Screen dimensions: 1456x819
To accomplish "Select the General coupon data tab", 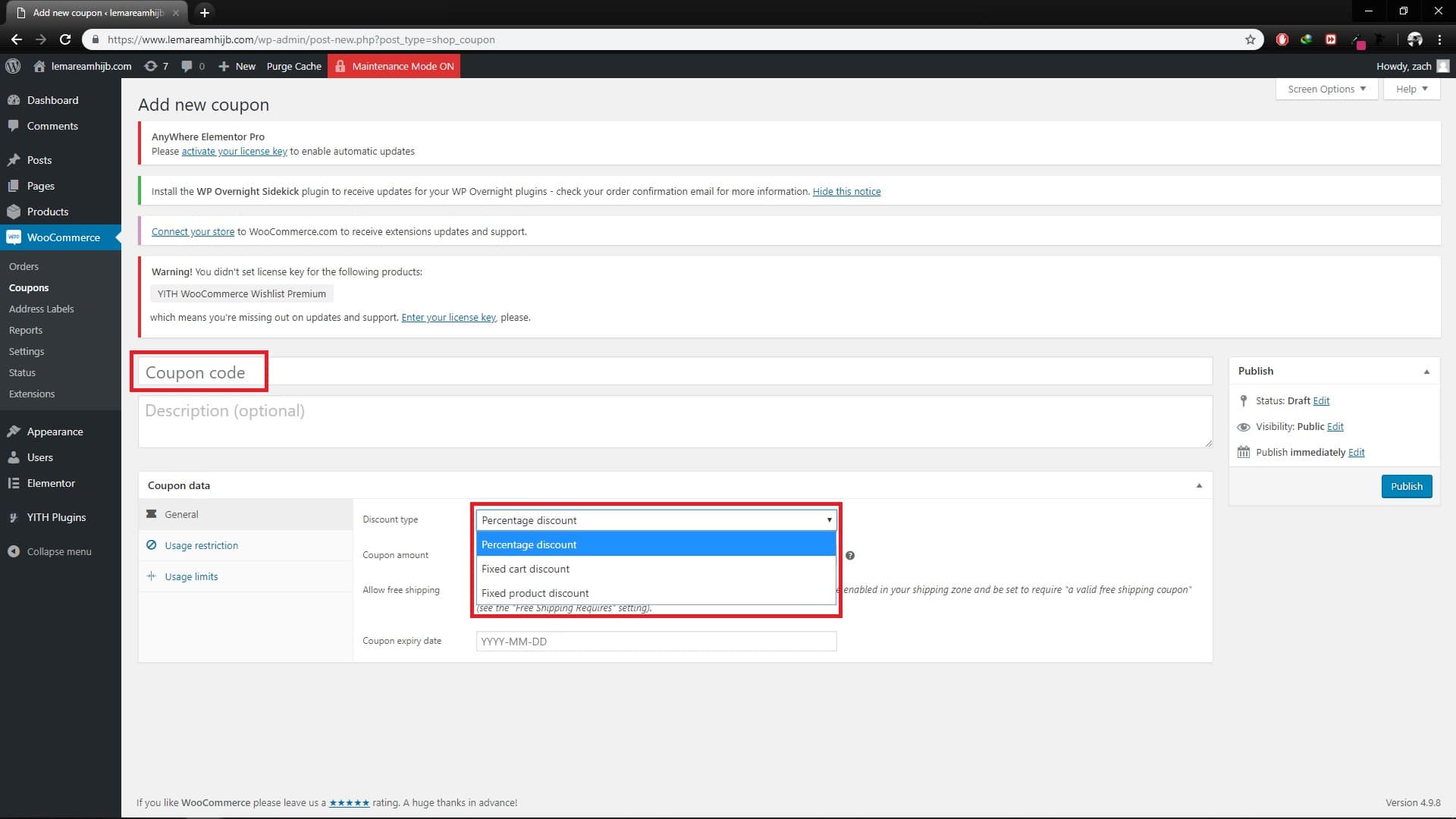I will click(246, 514).
